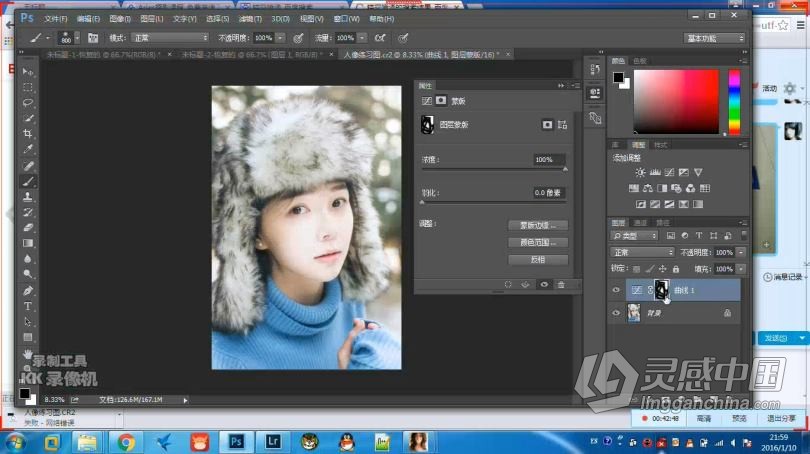Image resolution: width=810 pixels, height=454 pixels.
Task: Open the workspace 基本功能 dropdown
Action: tap(714, 38)
